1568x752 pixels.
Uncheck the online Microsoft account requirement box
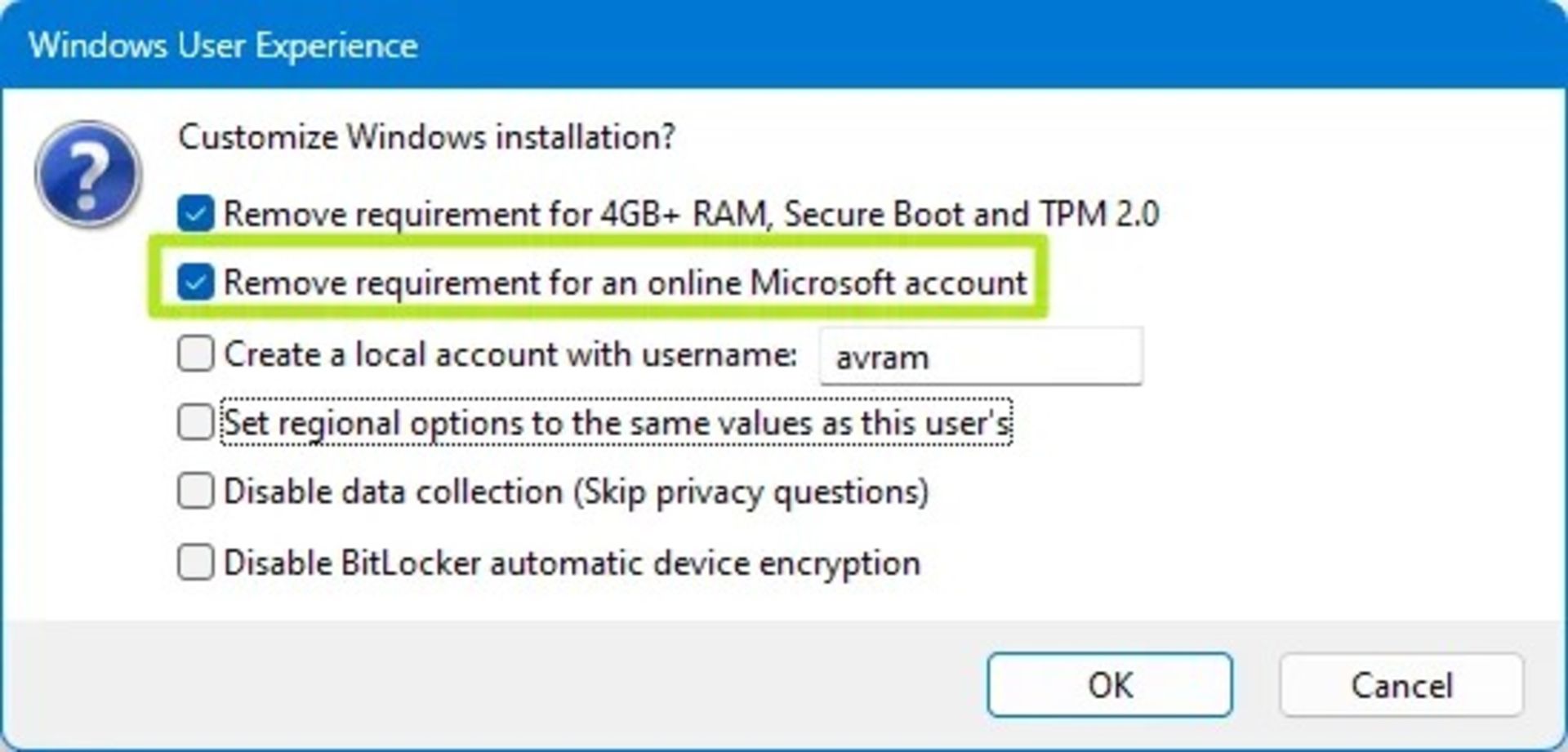pos(196,283)
